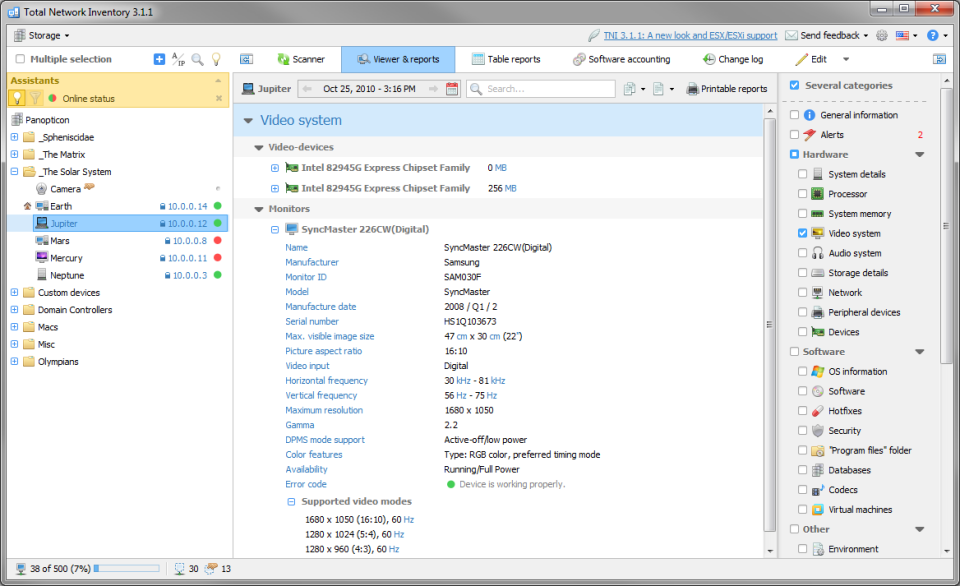Click the Send feedback button
This screenshot has height=586, width=960.
click(827, 36)
